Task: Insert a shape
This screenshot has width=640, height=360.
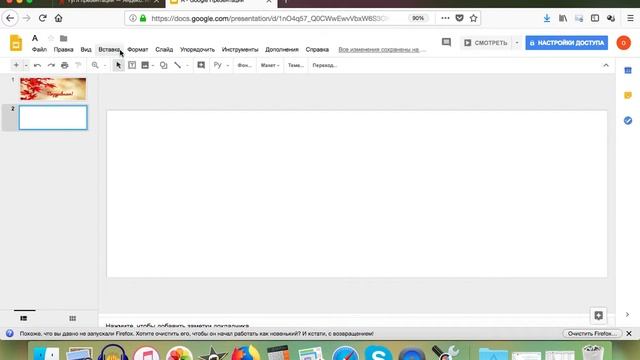Action: pos(164,65)
